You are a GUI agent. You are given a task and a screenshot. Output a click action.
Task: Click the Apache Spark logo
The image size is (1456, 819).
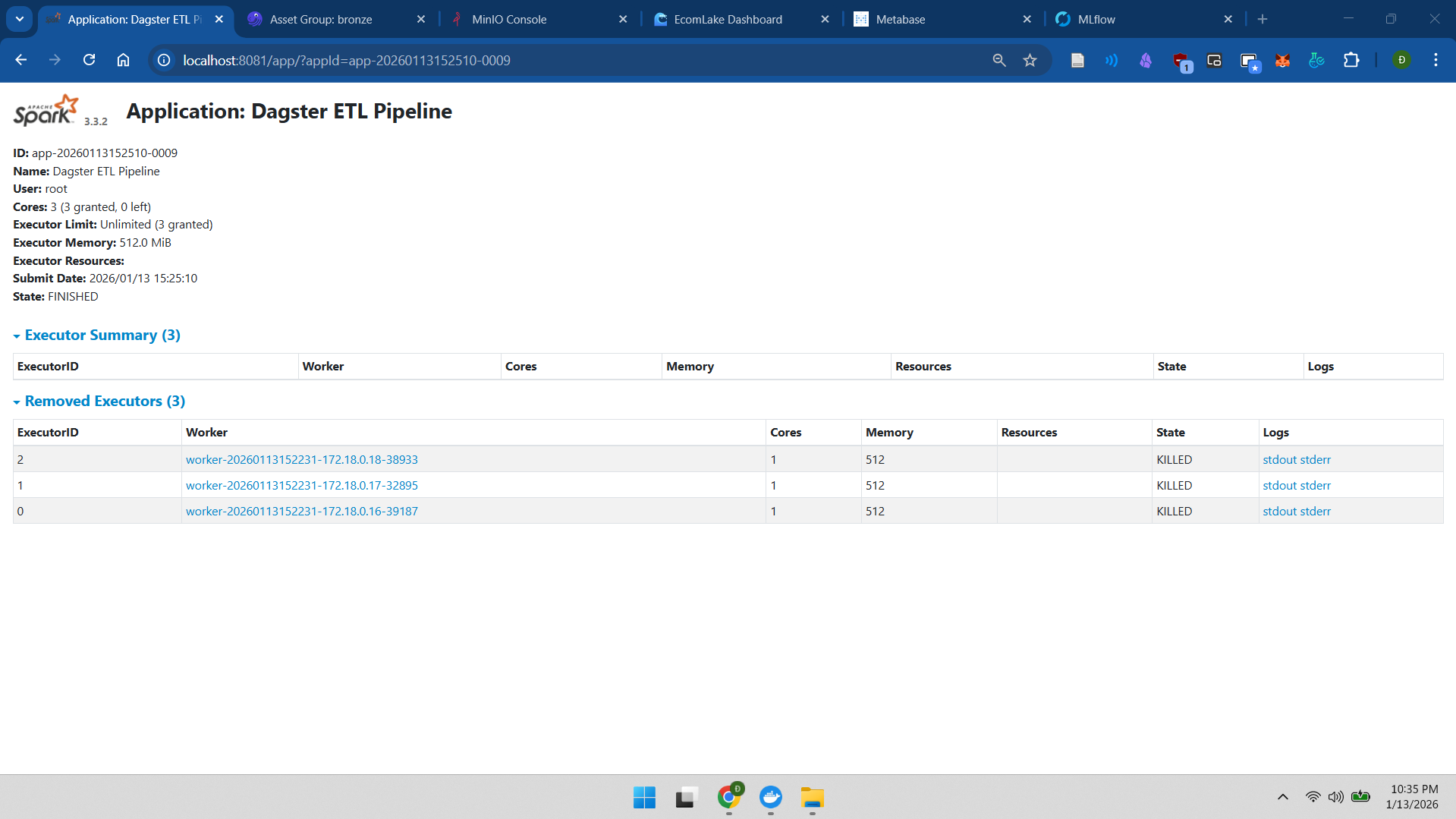pyautogui.click(x=46, y=111)
